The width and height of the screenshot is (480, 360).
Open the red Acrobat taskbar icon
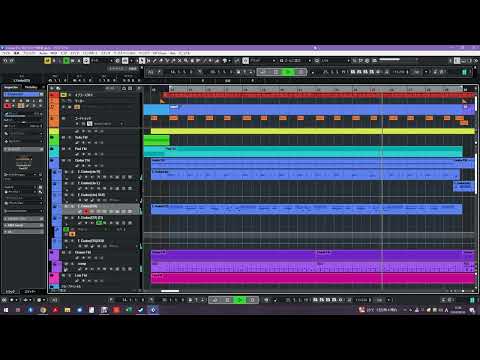pyautogui.click(x=55, y=310)
